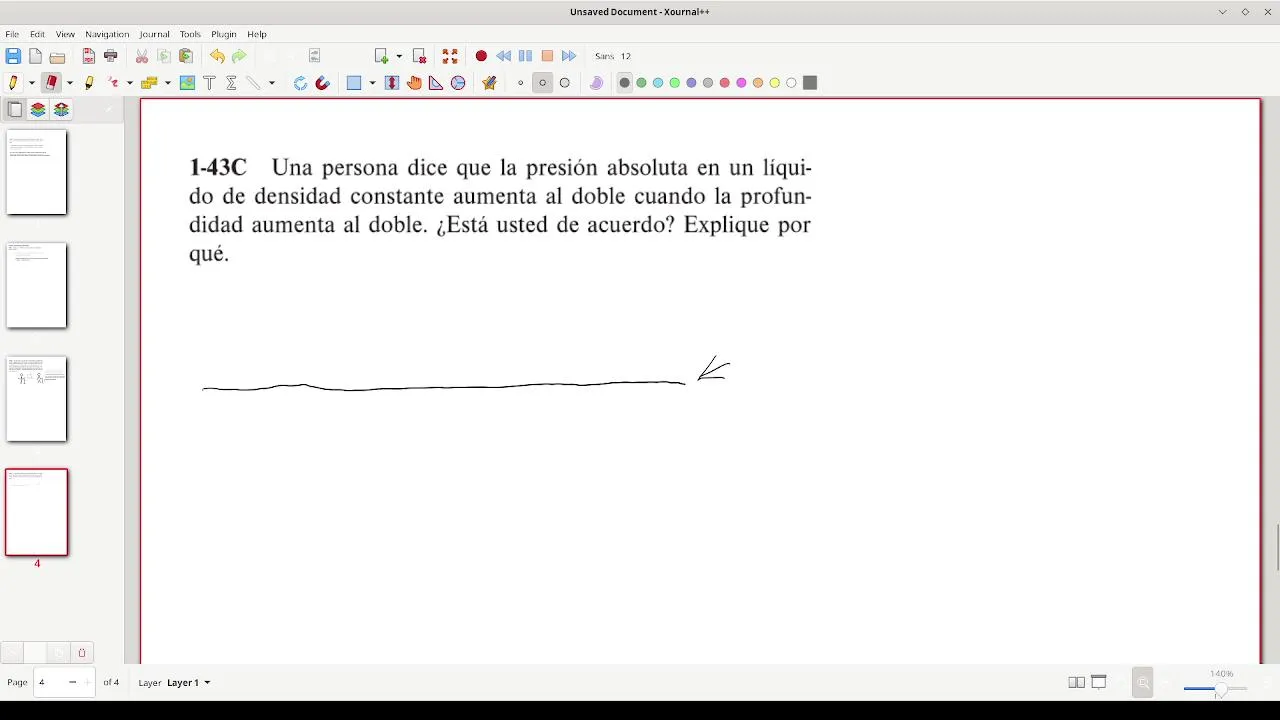The height and width of the screenshot is (720, 1280).
Task: Pause audio playback
Action: 525,56
